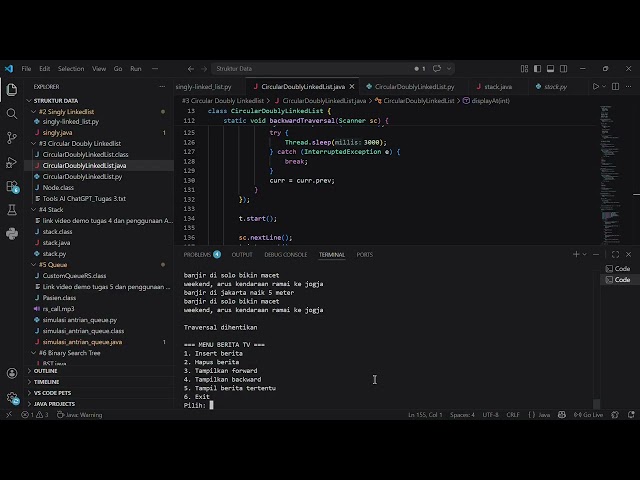Open the new terminal launch profile dropdown

(584, 254)
